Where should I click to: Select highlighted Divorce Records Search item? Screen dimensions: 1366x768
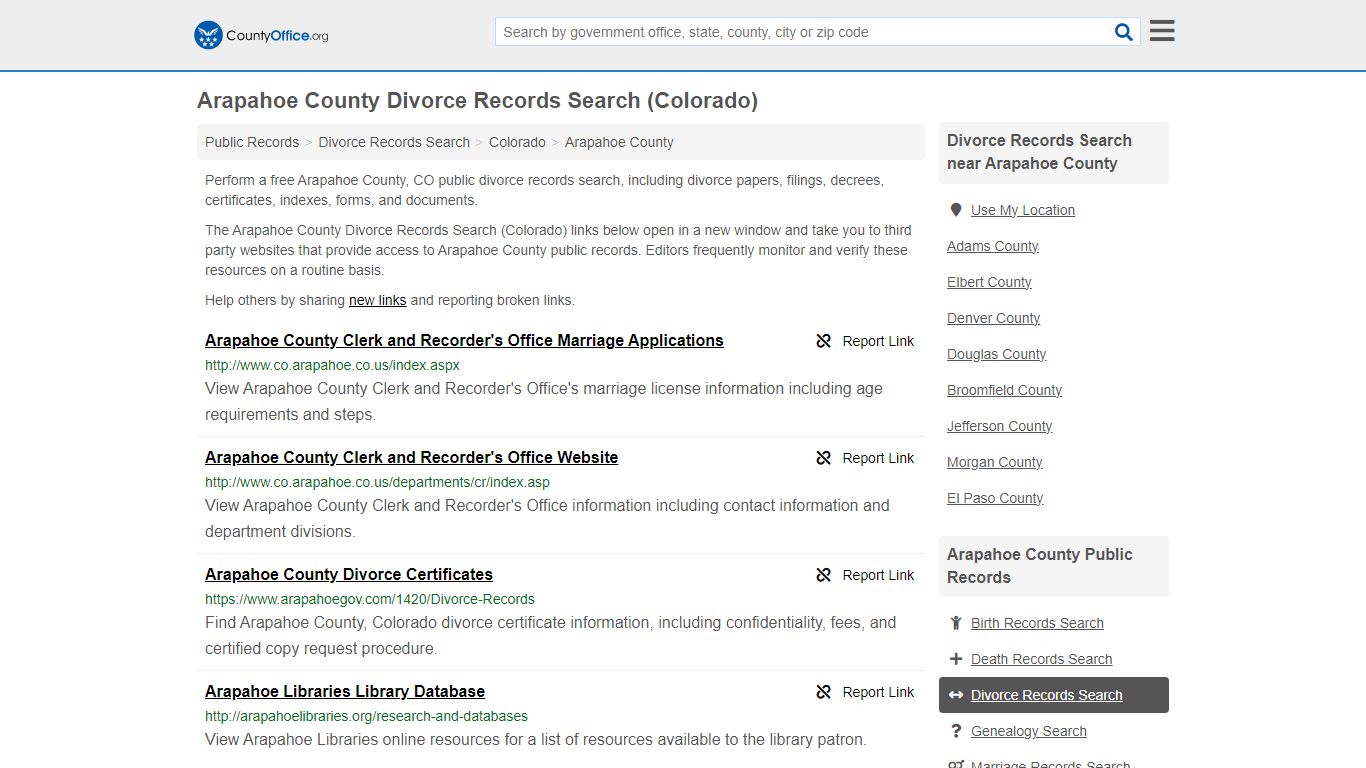coord(1054,695)
